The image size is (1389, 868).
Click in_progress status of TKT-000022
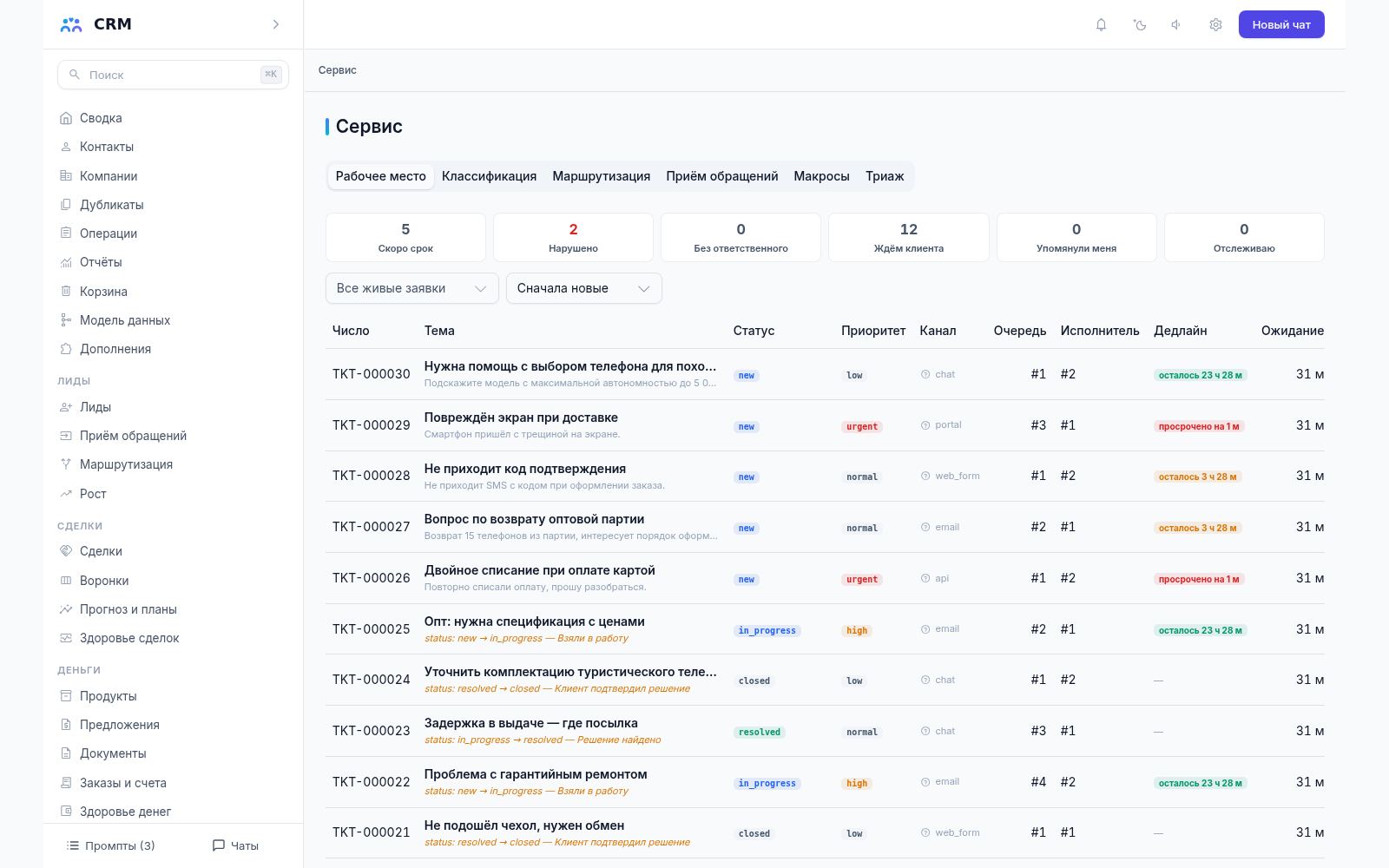click(767, 783)
